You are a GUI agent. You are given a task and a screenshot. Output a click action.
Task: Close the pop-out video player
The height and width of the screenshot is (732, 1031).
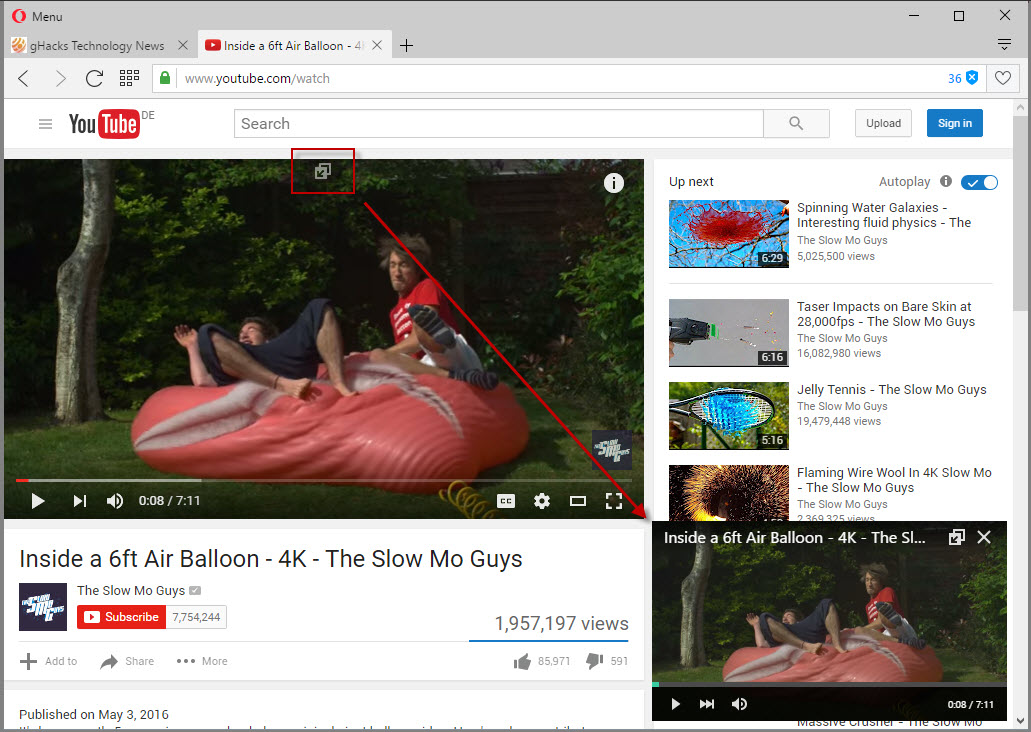(984, 537)
